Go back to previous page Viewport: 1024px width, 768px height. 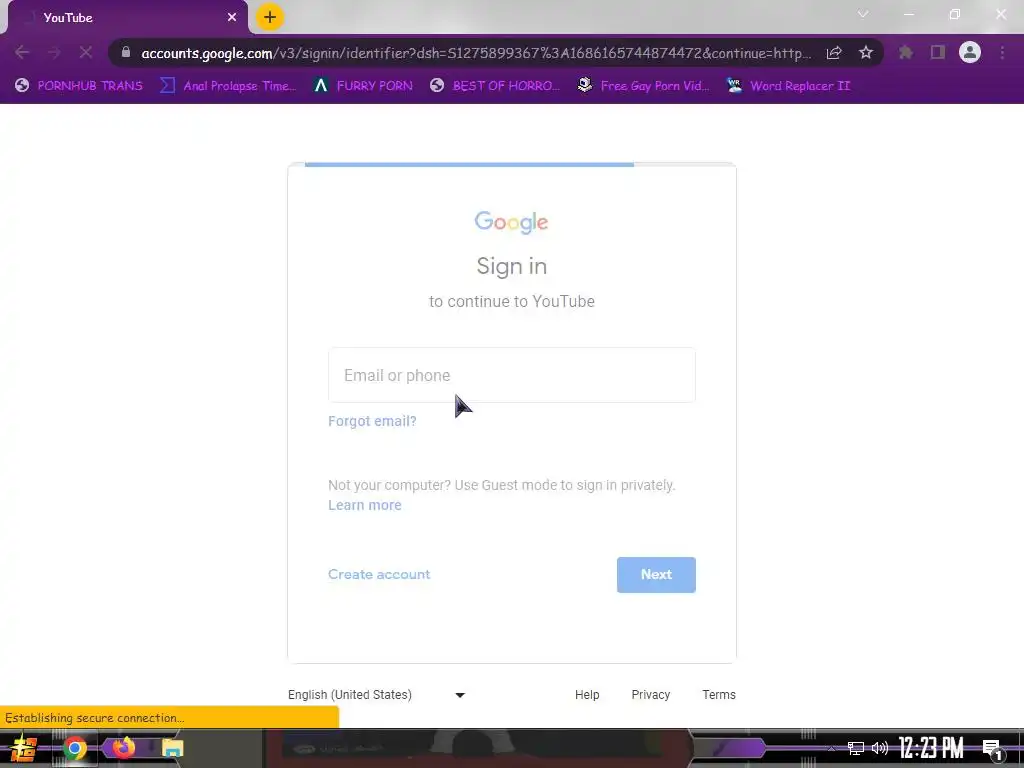[22, 52]
